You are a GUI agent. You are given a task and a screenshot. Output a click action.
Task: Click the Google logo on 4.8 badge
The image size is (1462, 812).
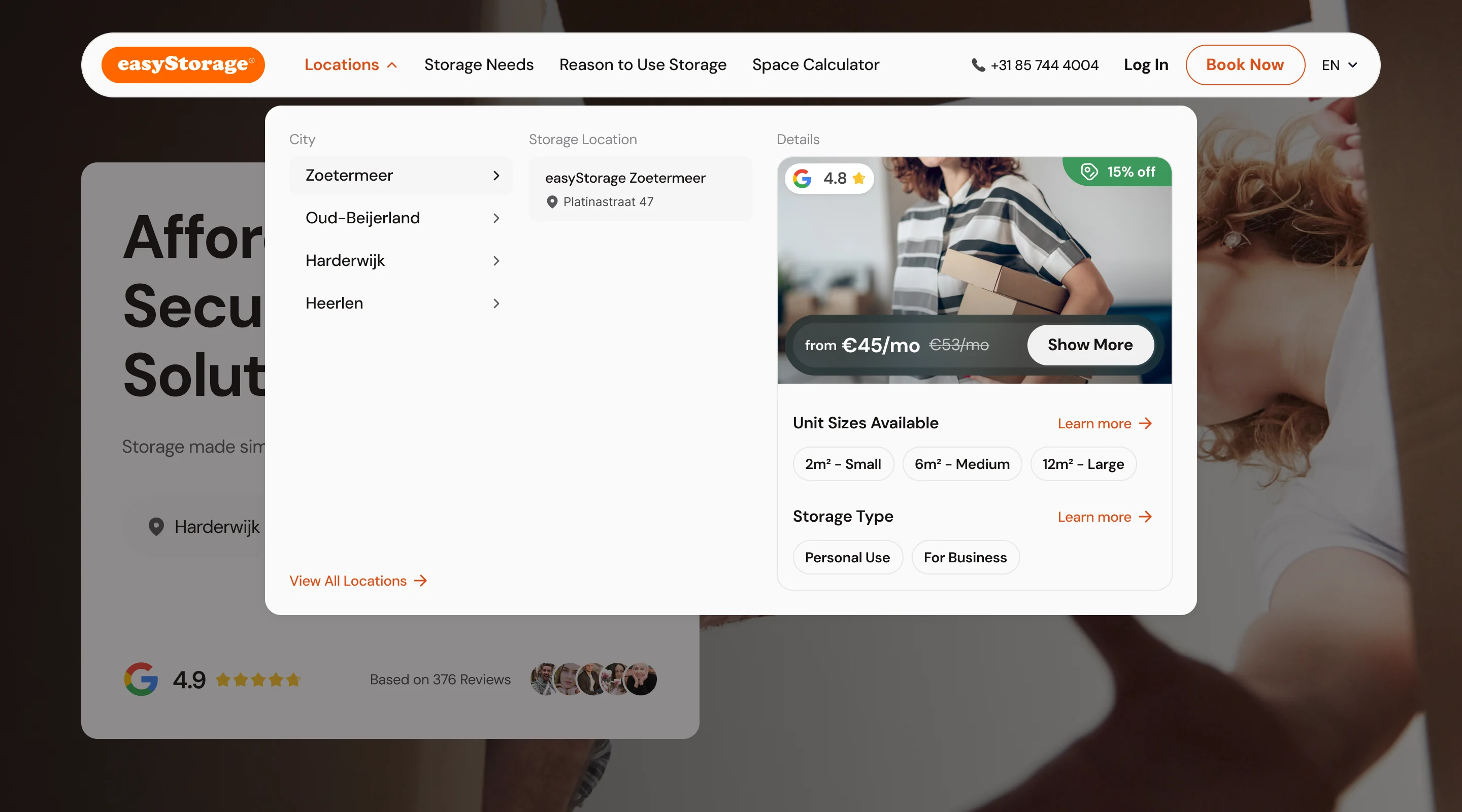802,178
